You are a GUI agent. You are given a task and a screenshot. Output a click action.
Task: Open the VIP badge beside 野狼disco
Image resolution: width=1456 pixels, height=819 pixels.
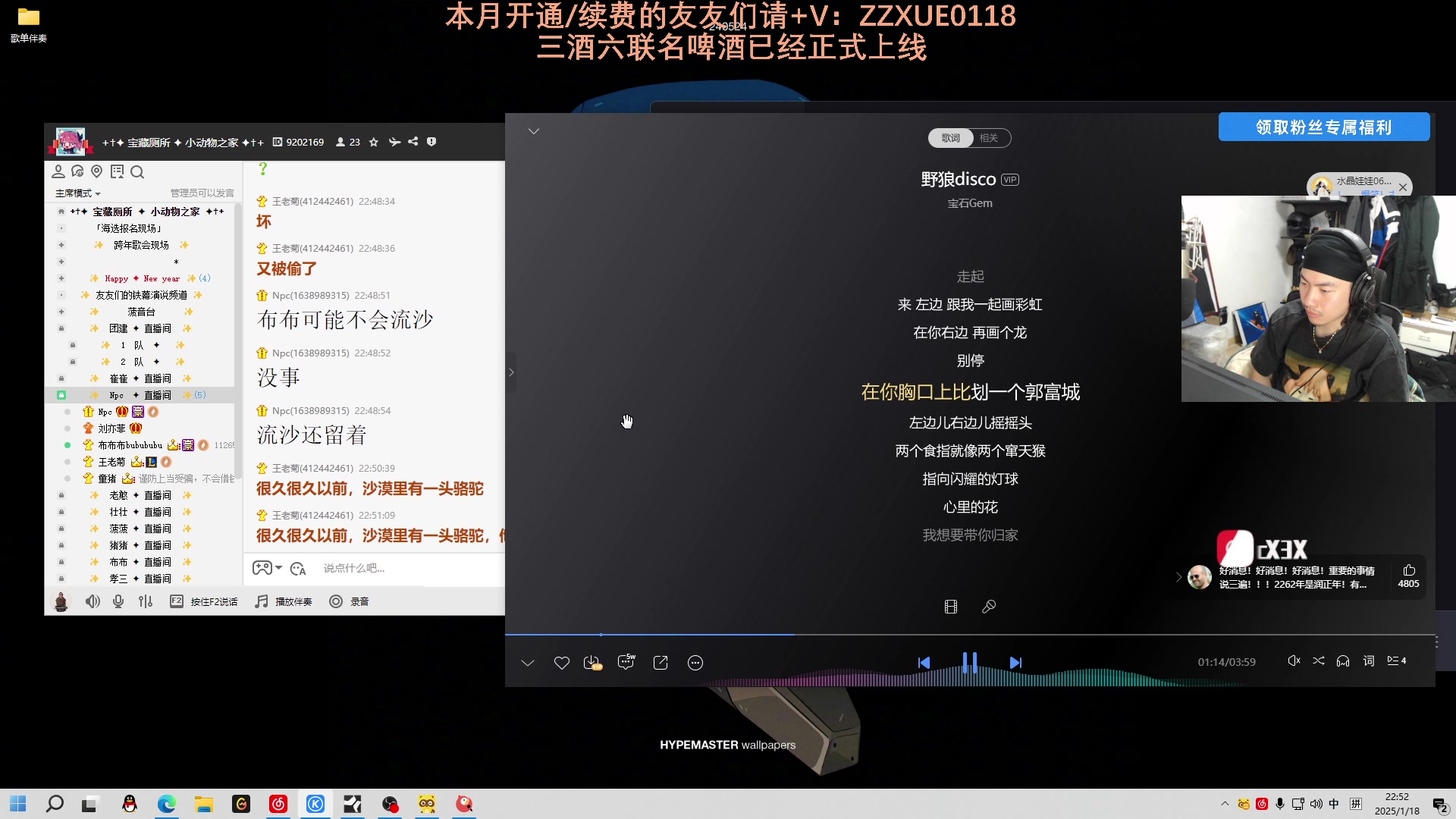point(1010,180)
